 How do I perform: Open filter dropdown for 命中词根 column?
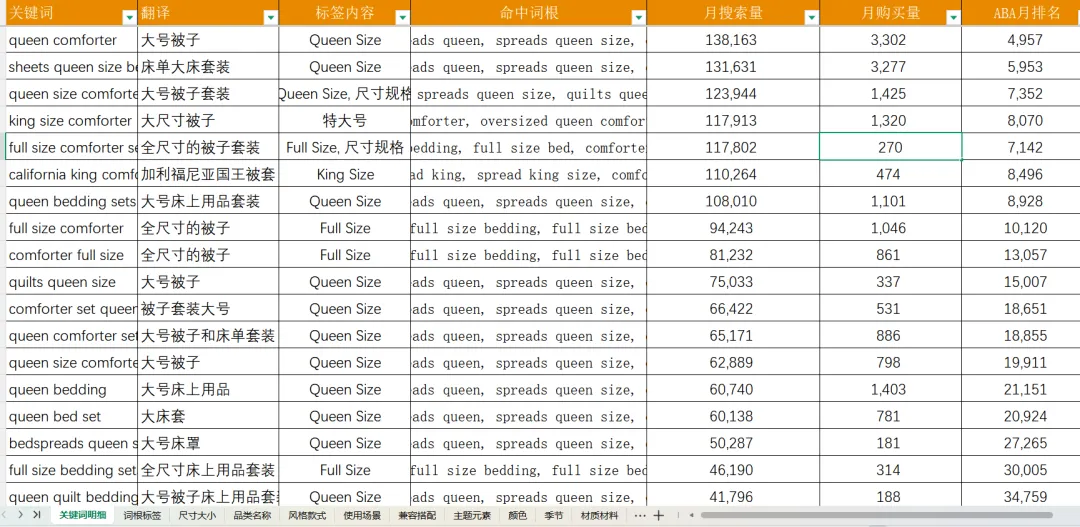point(638,17)
